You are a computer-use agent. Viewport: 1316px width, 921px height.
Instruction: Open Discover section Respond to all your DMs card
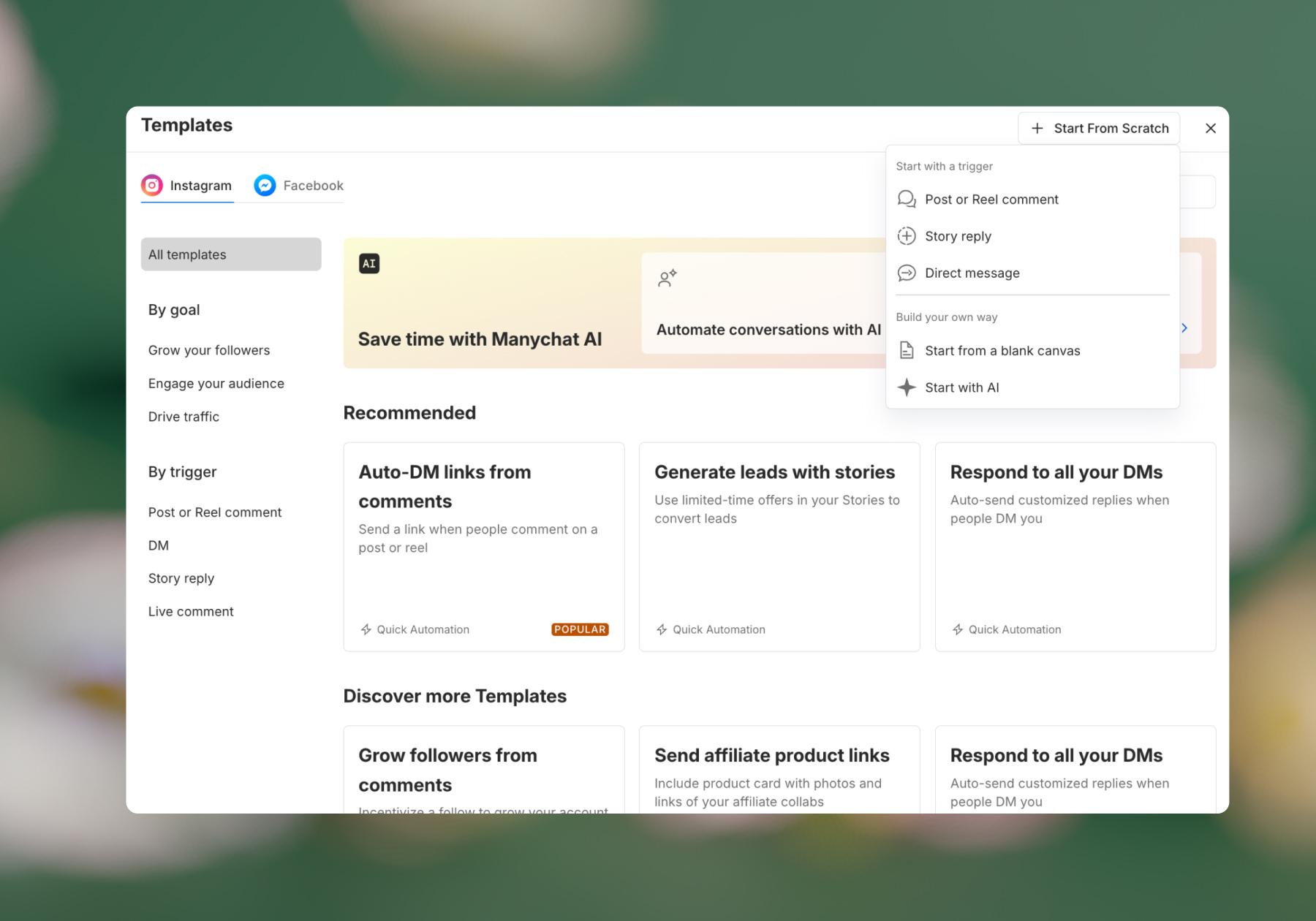click(1075, 770)
